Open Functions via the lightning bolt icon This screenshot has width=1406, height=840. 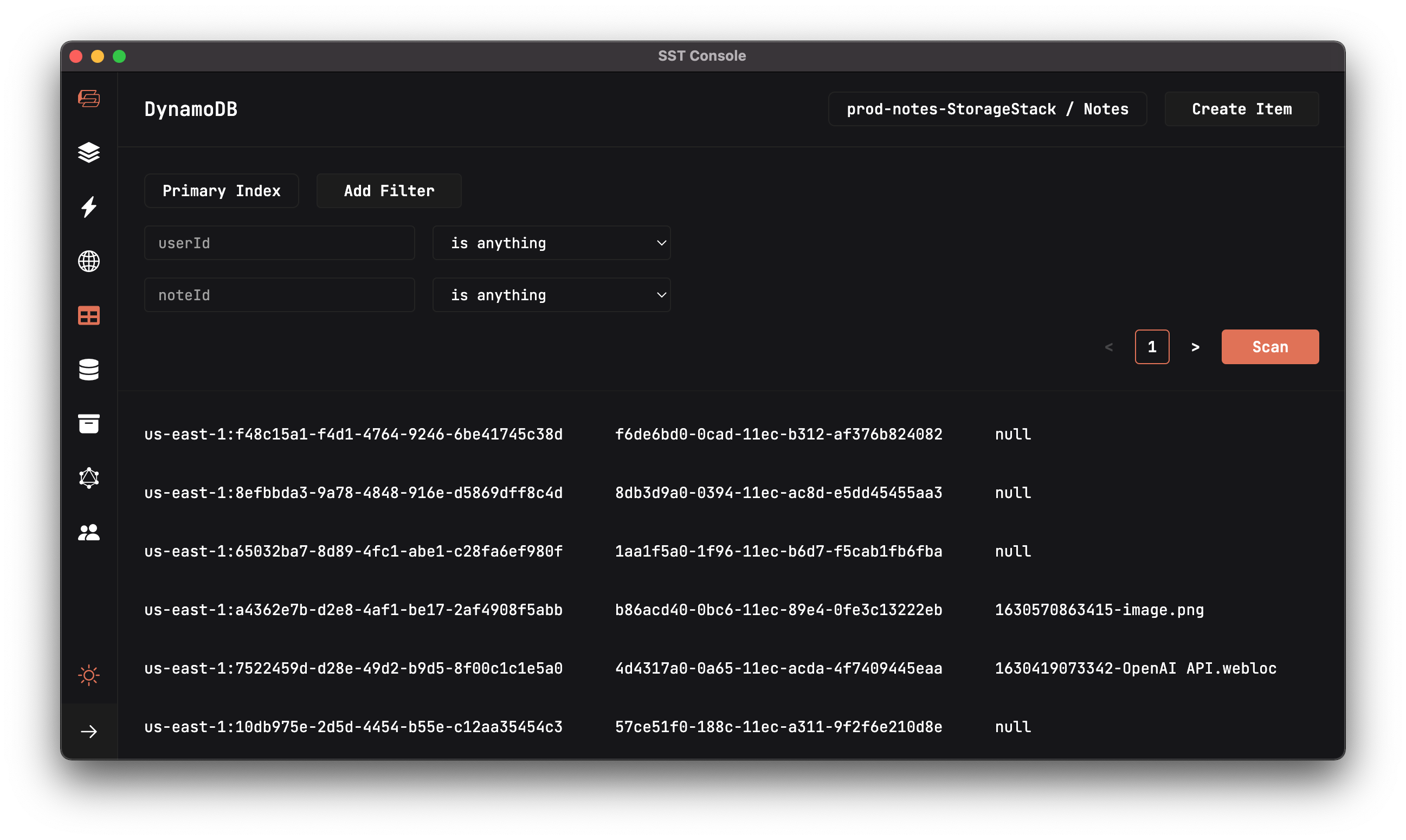click(x=89, y=207)
